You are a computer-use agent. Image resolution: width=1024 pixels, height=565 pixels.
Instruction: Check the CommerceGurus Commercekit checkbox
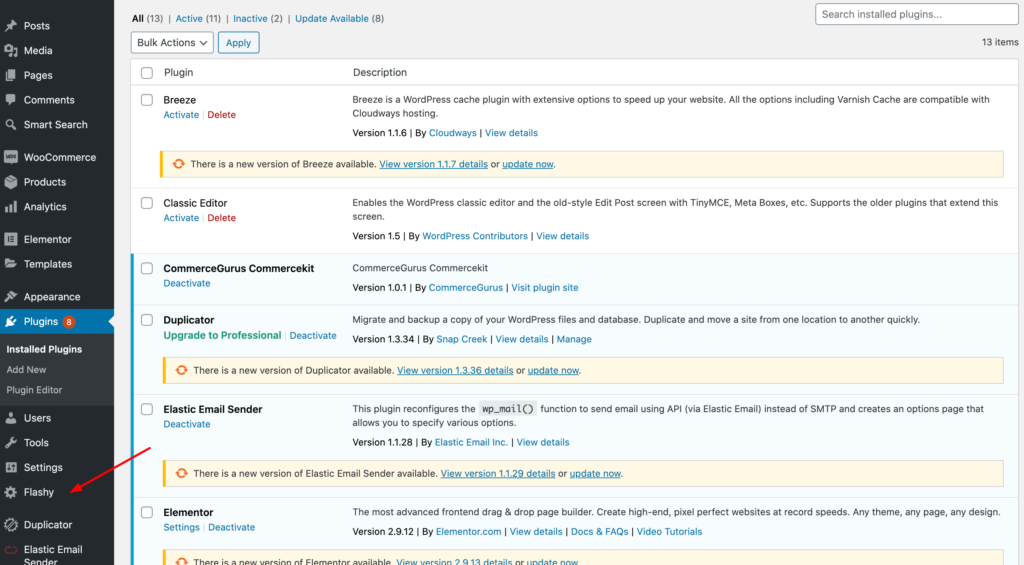click(x=147, y=268)
